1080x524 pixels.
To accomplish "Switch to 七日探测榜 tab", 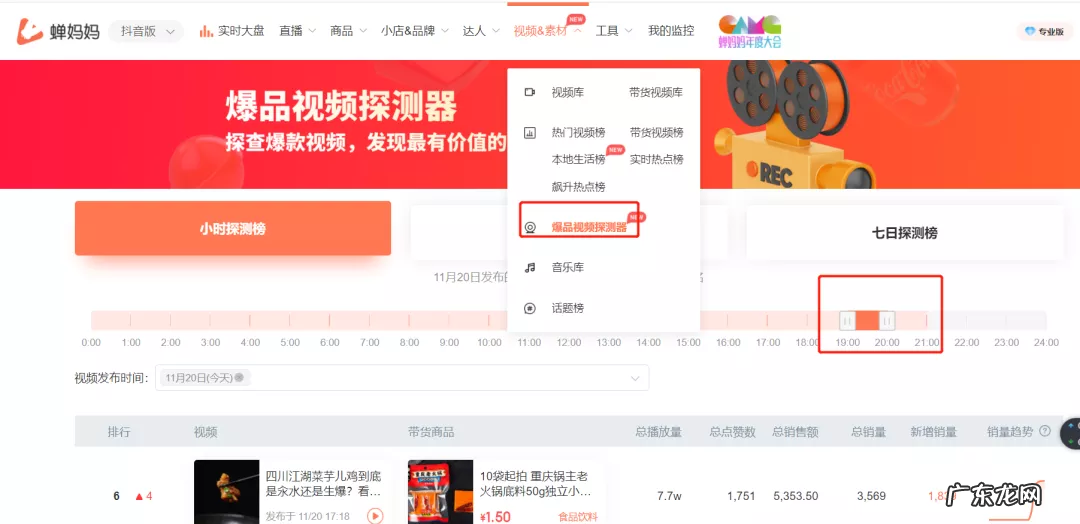I will pos(904,233).
